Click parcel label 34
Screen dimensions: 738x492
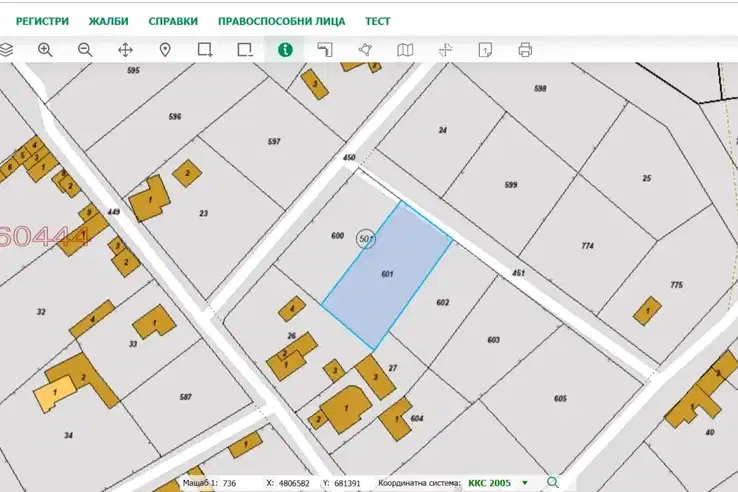68,435
